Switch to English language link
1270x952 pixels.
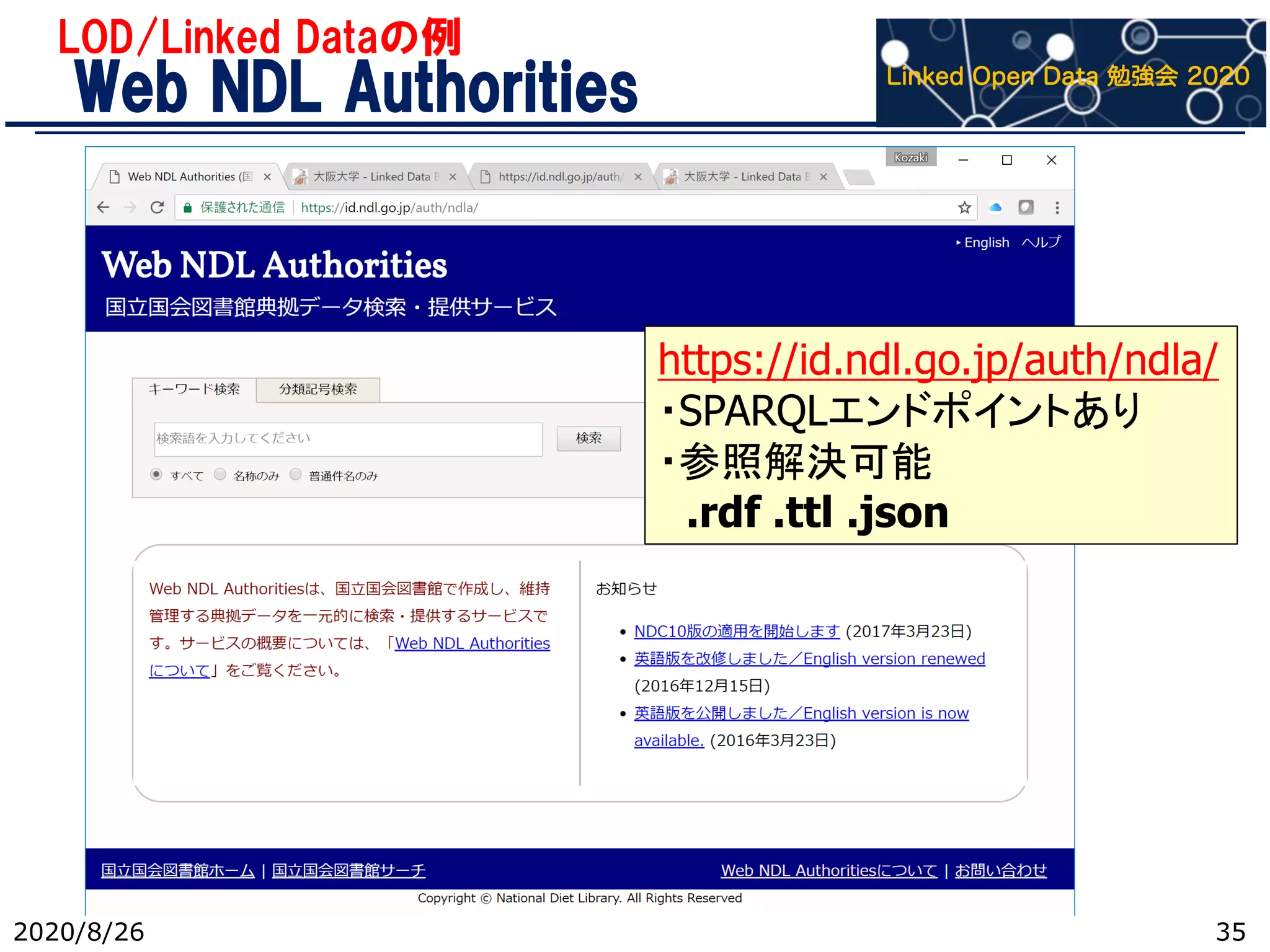[986, 242]
